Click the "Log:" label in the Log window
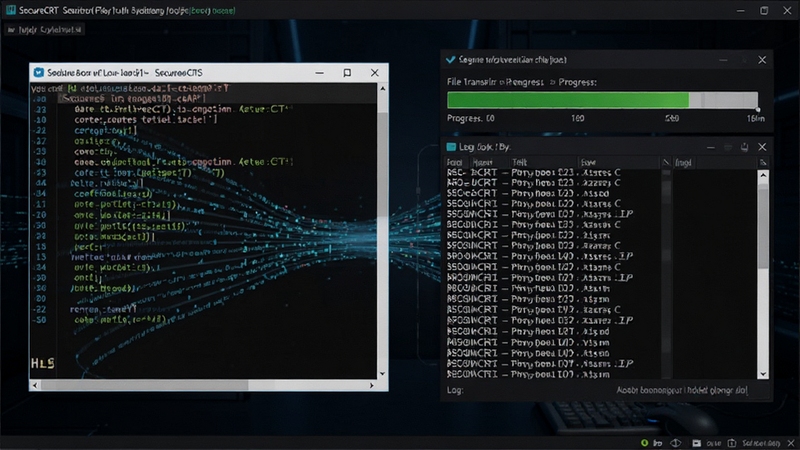800x450 pixels. coord(455,390)
